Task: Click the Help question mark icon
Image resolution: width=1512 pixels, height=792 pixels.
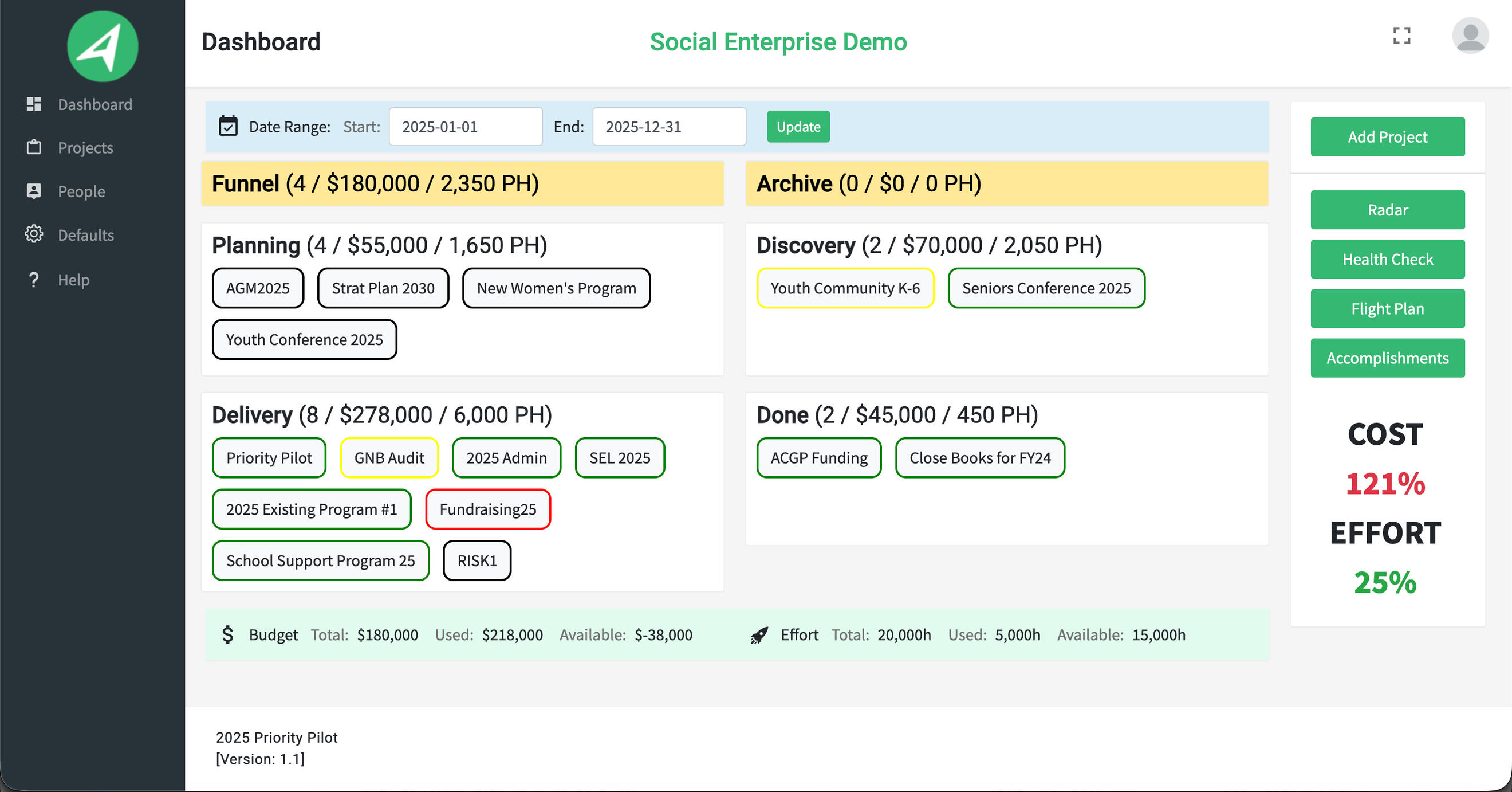Action: [34, 280]
